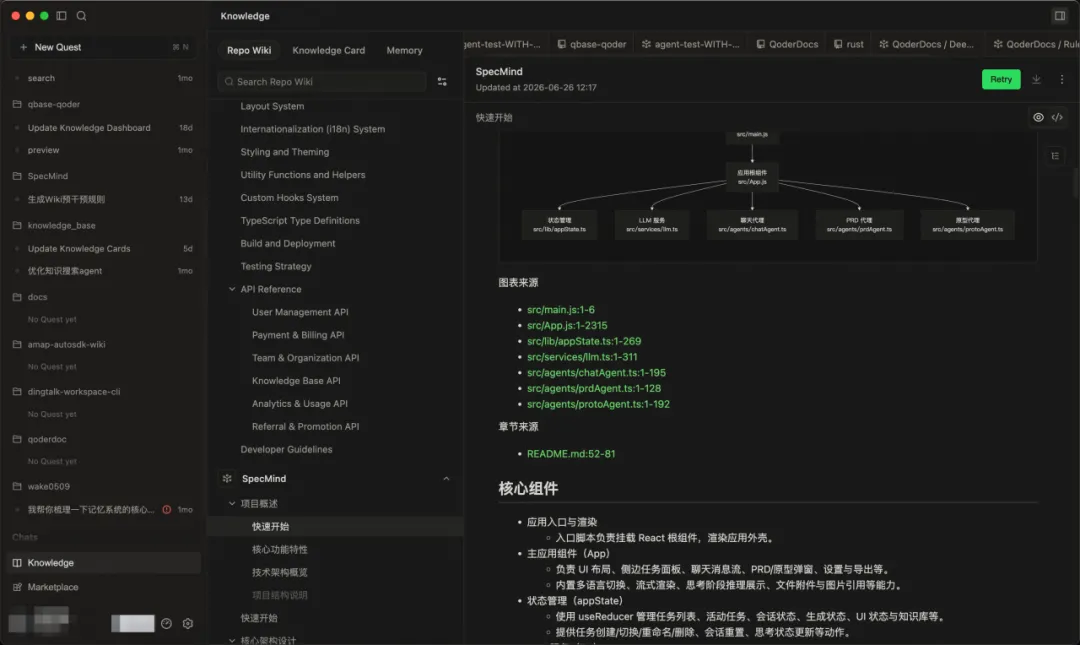Open the src/main.js:1-6 source link

pyautogui.click(x=561, y=310)
